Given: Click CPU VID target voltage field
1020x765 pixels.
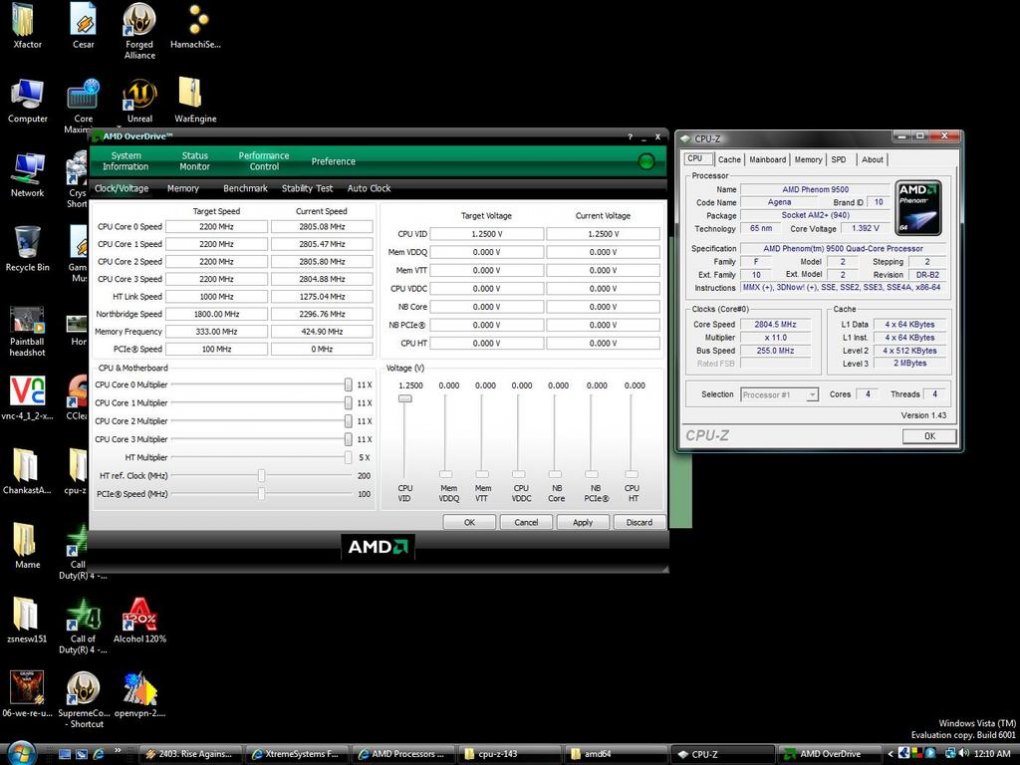Looking at the screenshot, I should 487,234.
